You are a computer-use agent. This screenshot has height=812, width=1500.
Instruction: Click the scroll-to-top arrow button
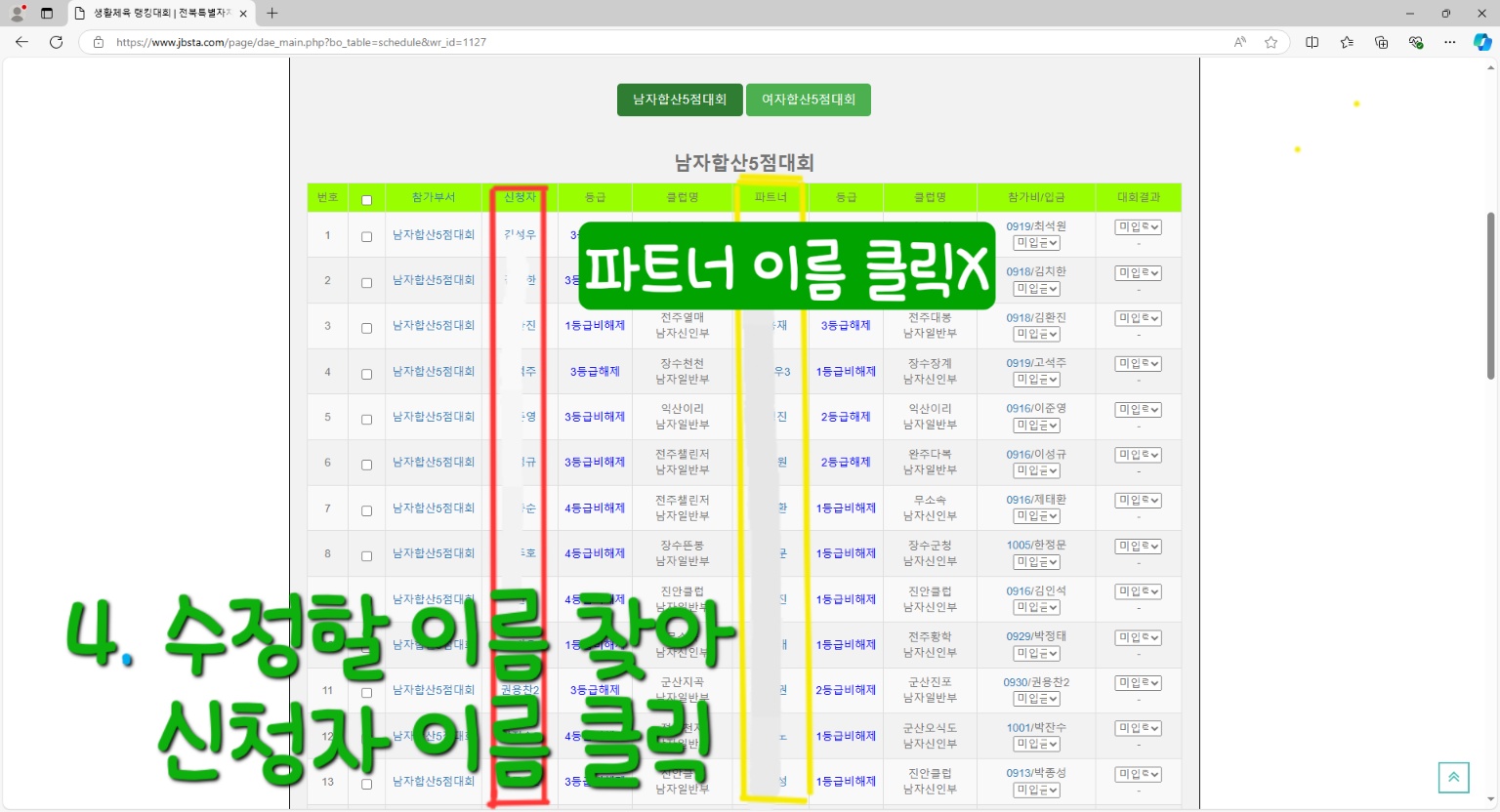click(x=1453, y=777)
